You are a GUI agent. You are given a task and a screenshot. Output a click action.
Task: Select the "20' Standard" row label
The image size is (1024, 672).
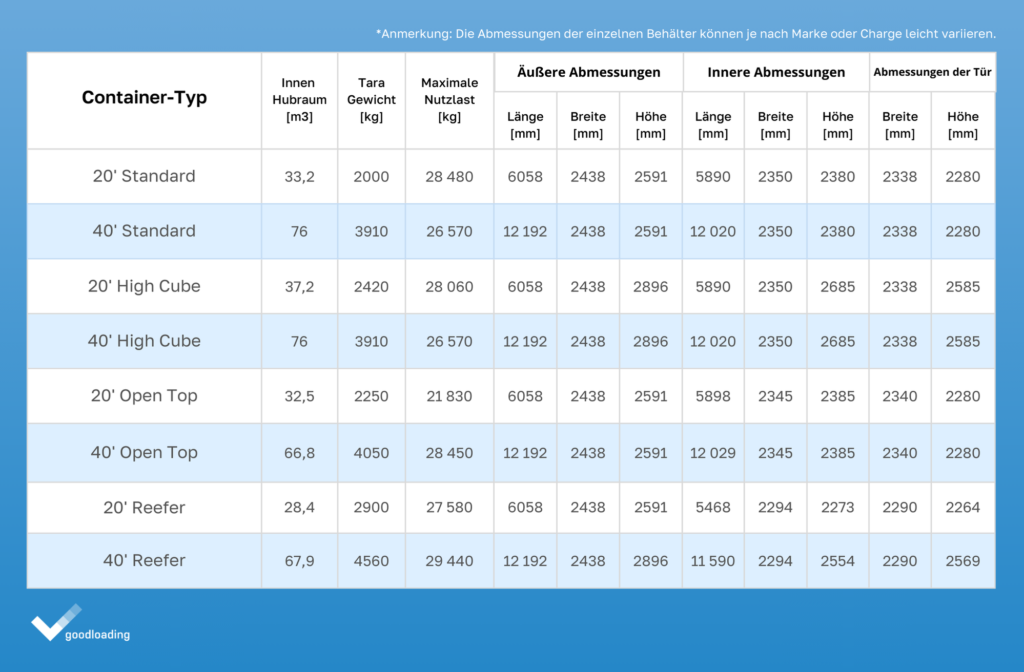click(144, 176)
